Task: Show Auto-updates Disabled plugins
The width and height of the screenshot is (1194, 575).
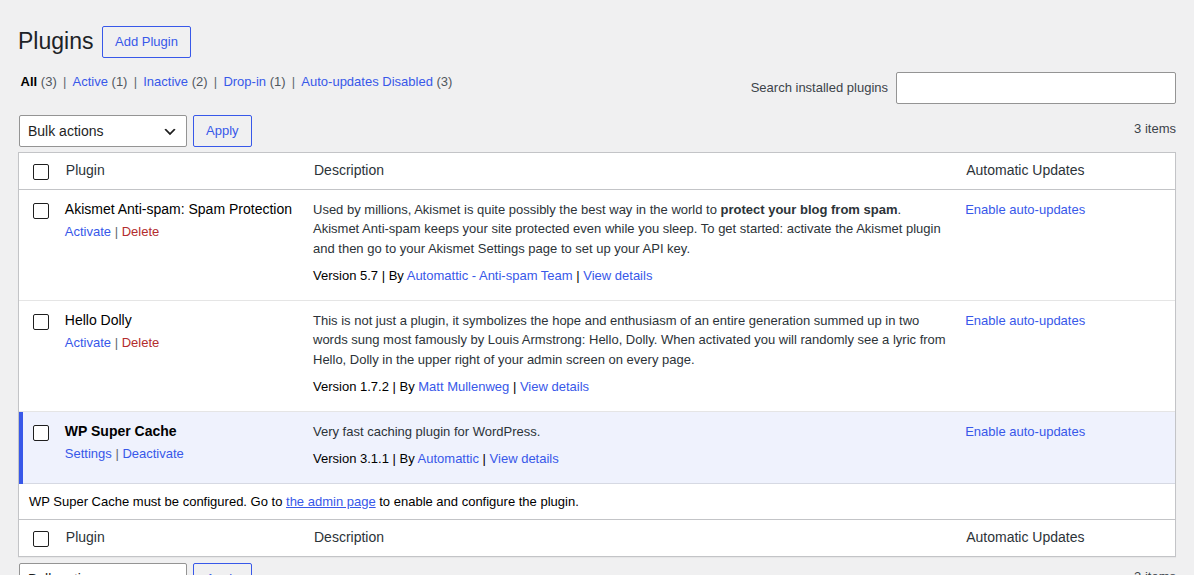Action: (x=367, y=81)
